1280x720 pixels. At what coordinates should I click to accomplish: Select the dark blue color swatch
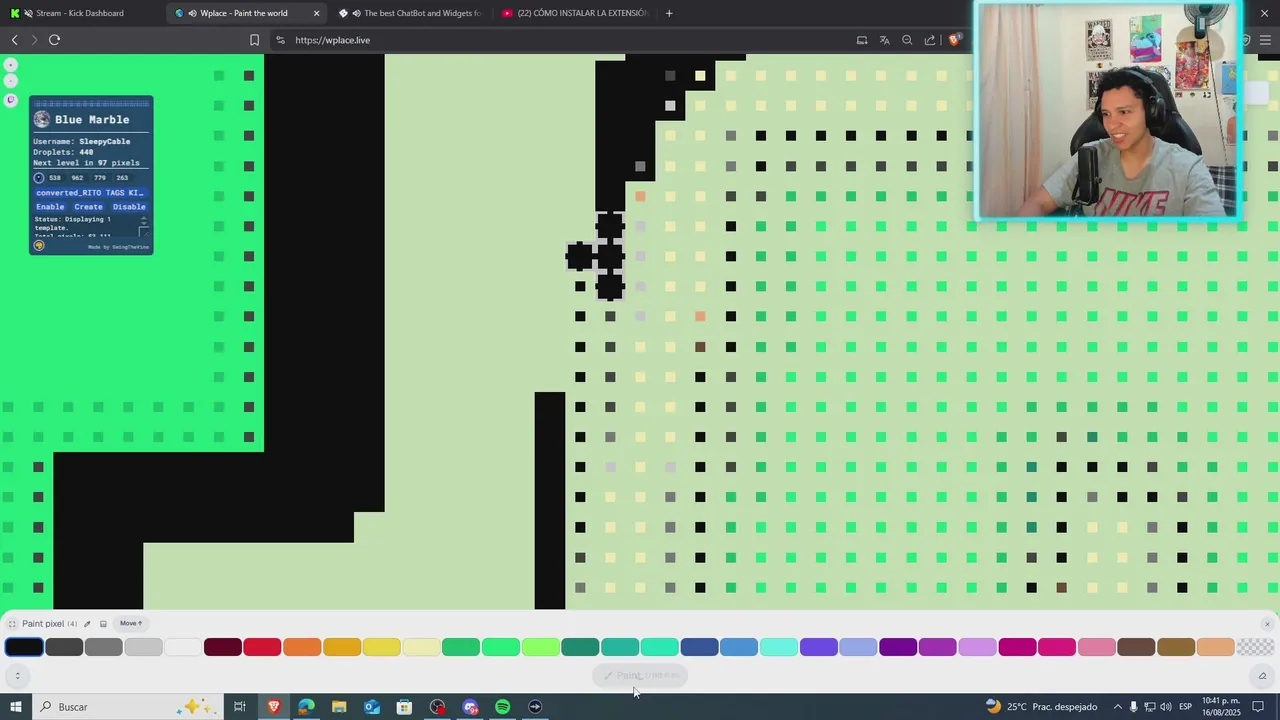click(699, 648)
